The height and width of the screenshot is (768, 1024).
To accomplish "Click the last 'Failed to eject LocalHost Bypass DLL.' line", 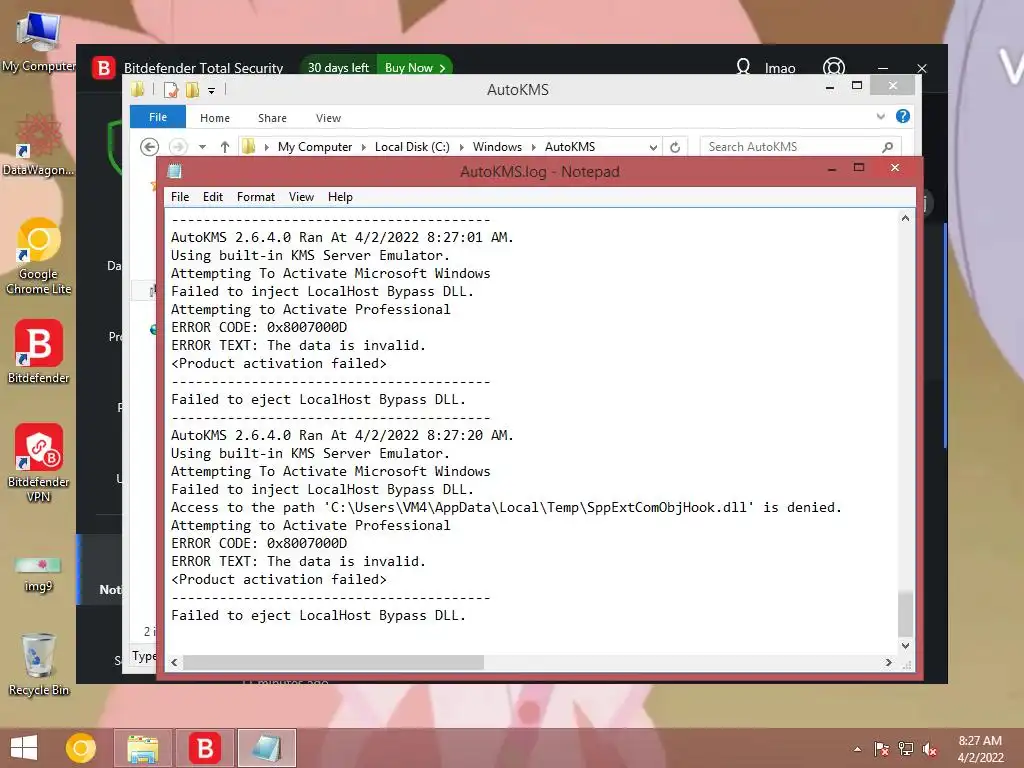I will pos(318,615).
